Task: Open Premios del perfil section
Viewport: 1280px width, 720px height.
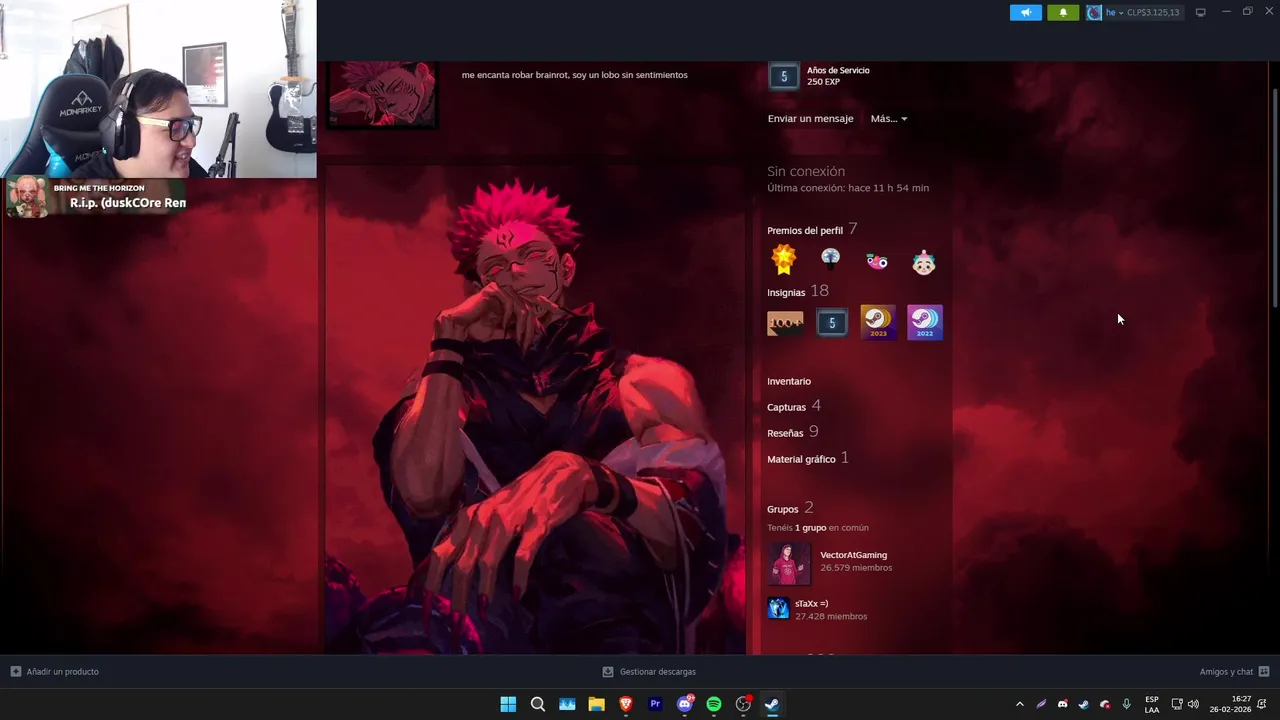Action: click(x=812, y=229)
